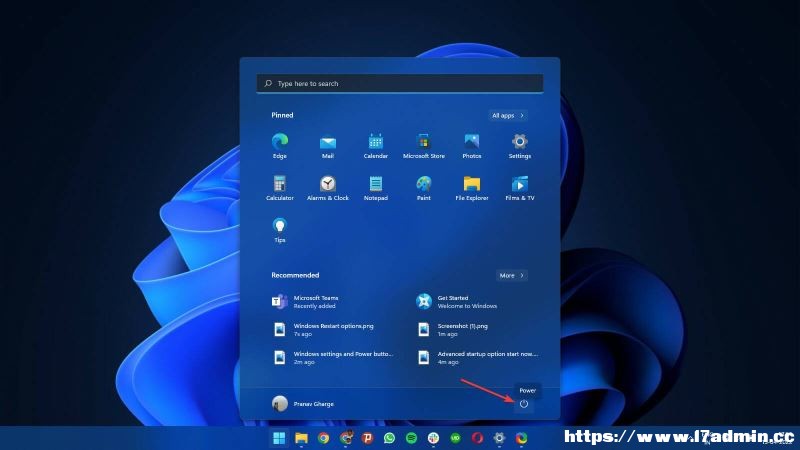
Task: Open Edge from pinned apps
Action: (280, 145)
